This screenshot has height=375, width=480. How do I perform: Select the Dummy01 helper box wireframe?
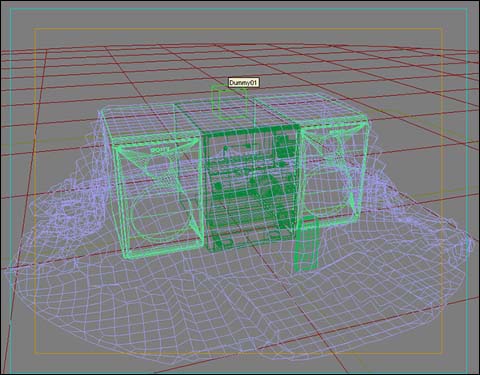[230, 102]
